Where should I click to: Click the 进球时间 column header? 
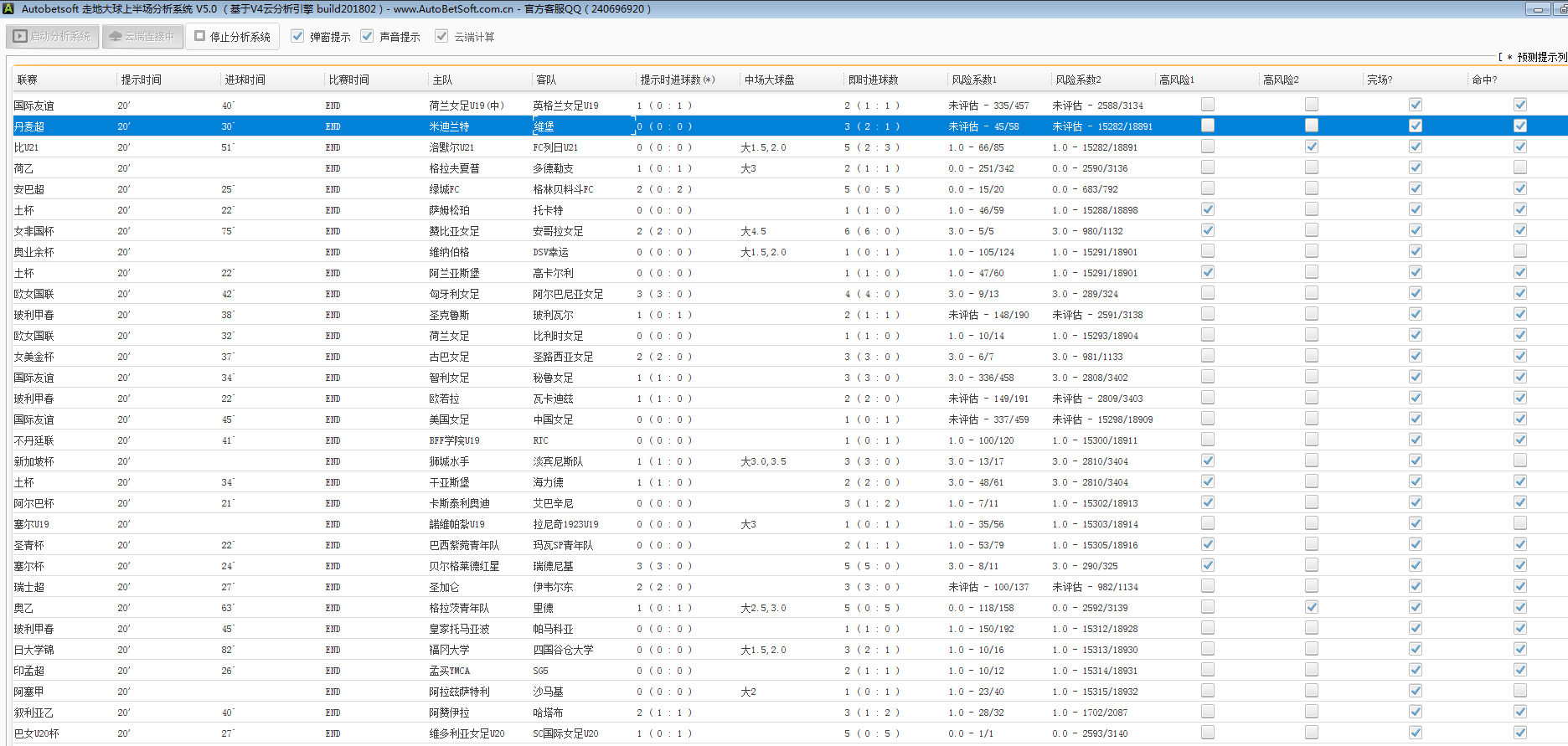pos(245,80)
